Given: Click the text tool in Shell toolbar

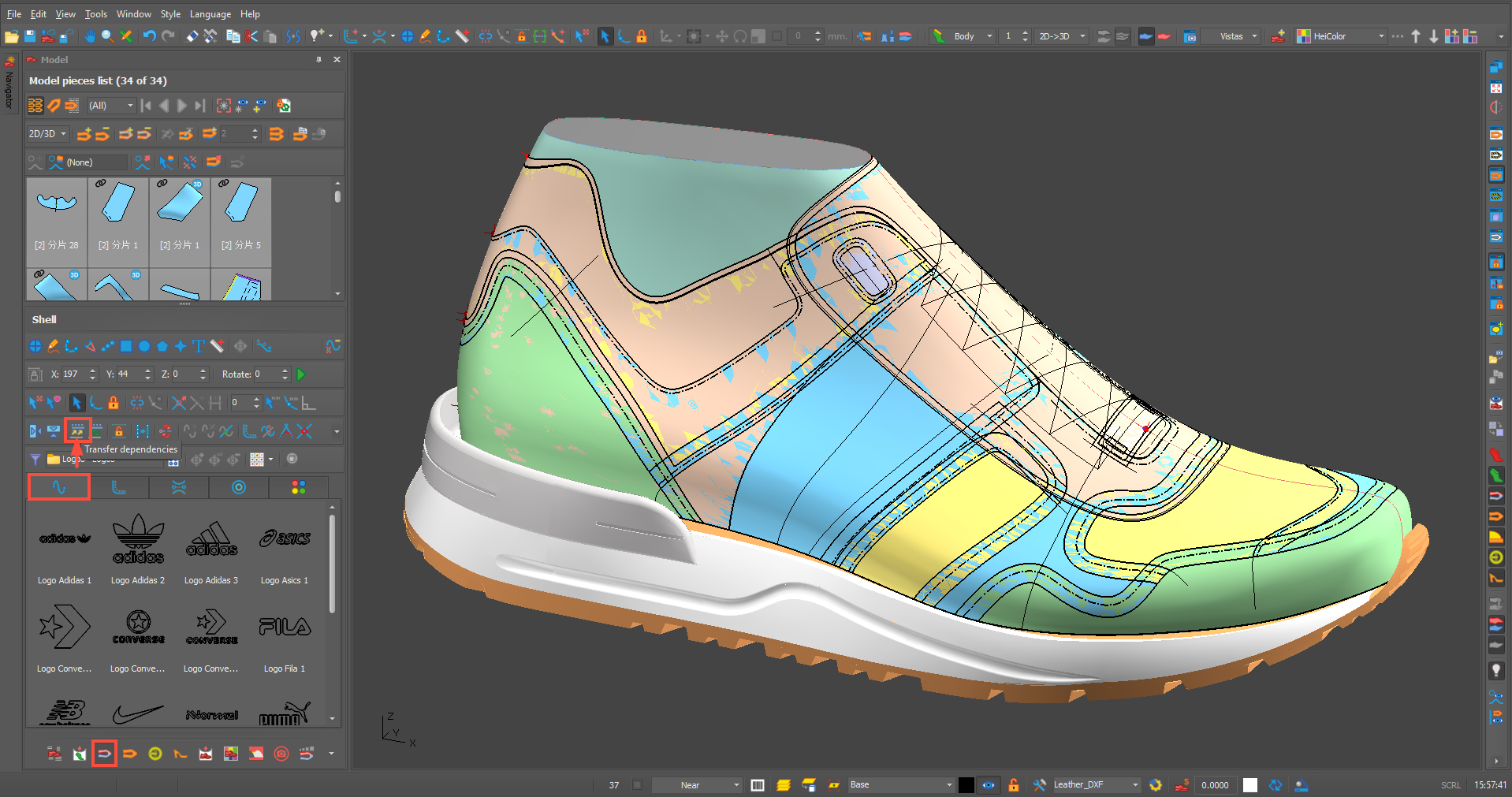Looking at the screenshot, I should coord(198,346).
